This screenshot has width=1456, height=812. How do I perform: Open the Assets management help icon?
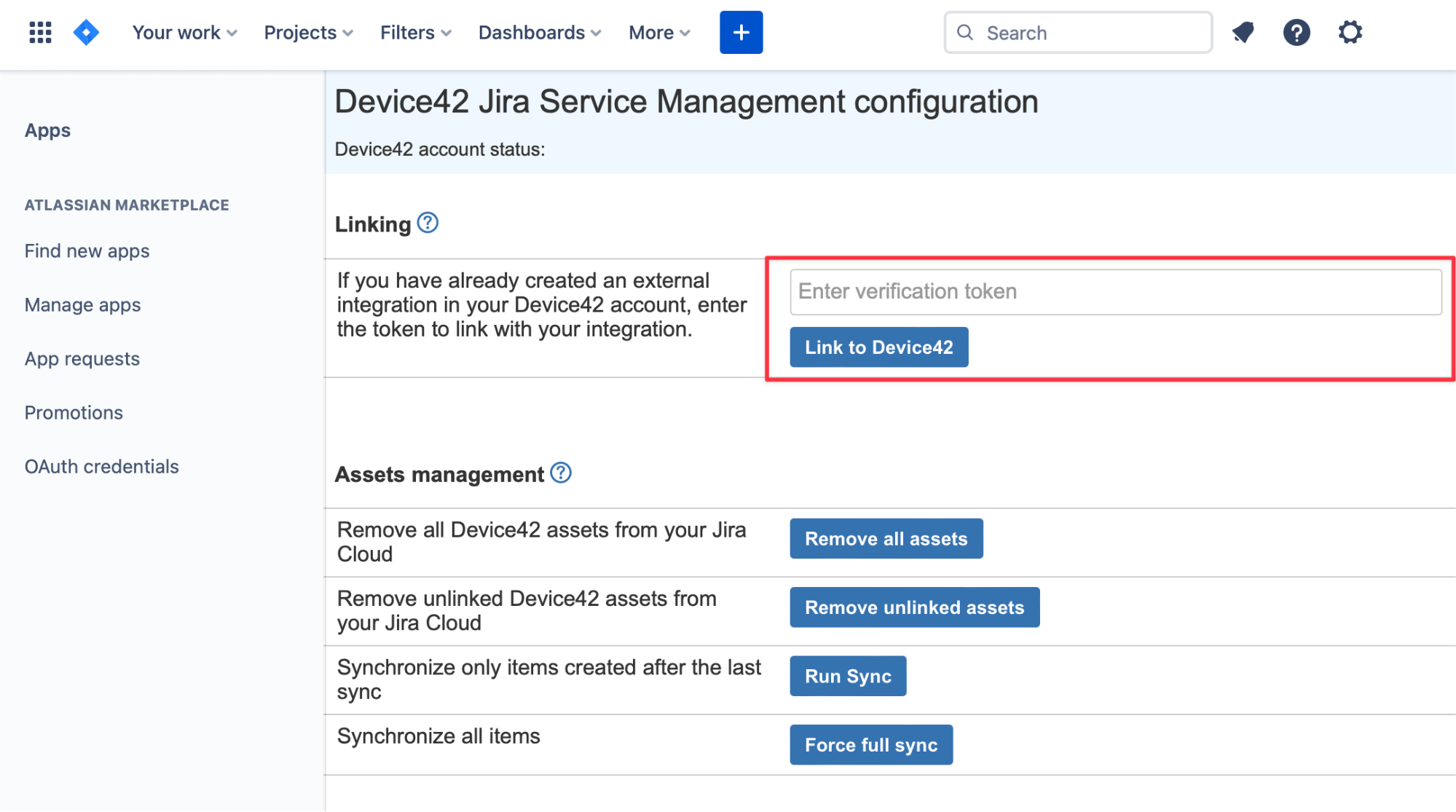click(560, 473)
